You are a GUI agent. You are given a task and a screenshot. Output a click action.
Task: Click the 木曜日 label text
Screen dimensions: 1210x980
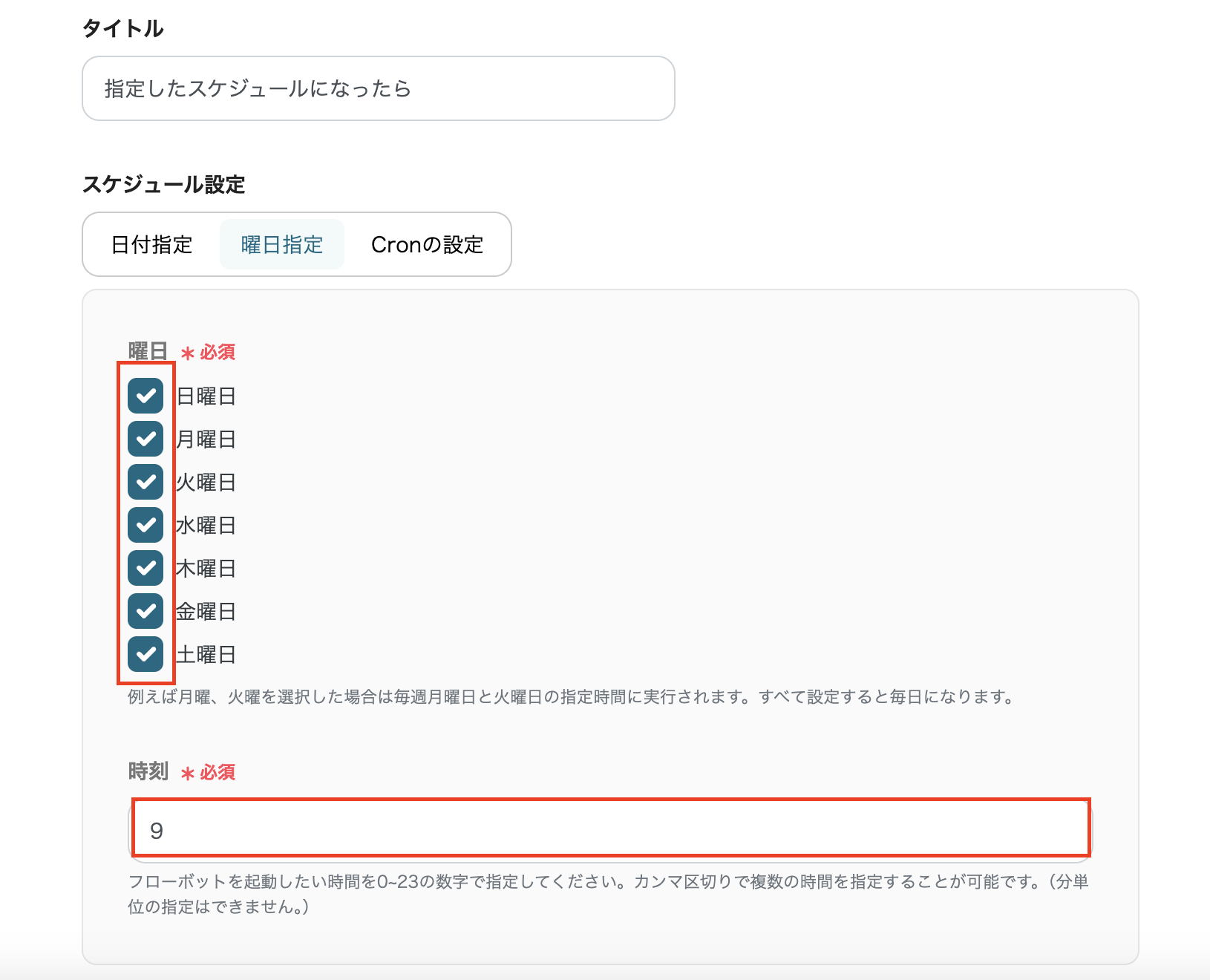coord(206,569)
